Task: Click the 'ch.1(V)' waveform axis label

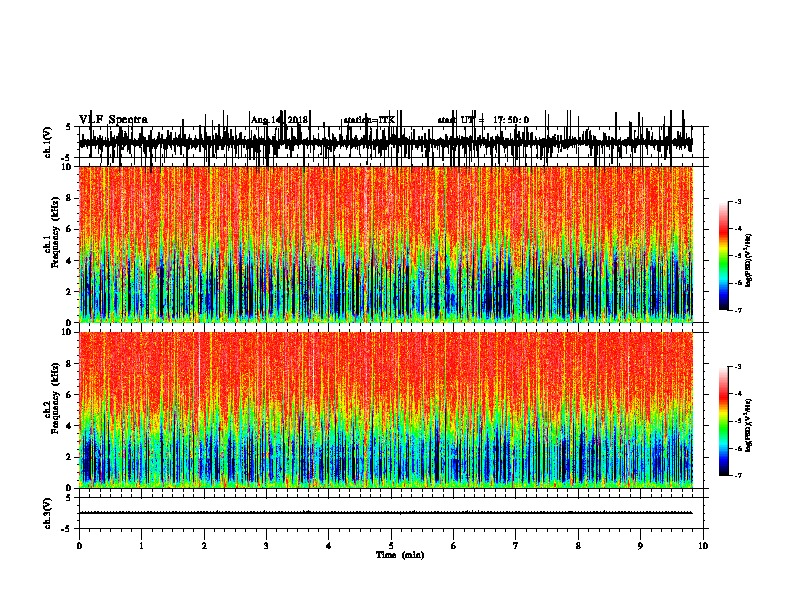Action: [47, 142]
